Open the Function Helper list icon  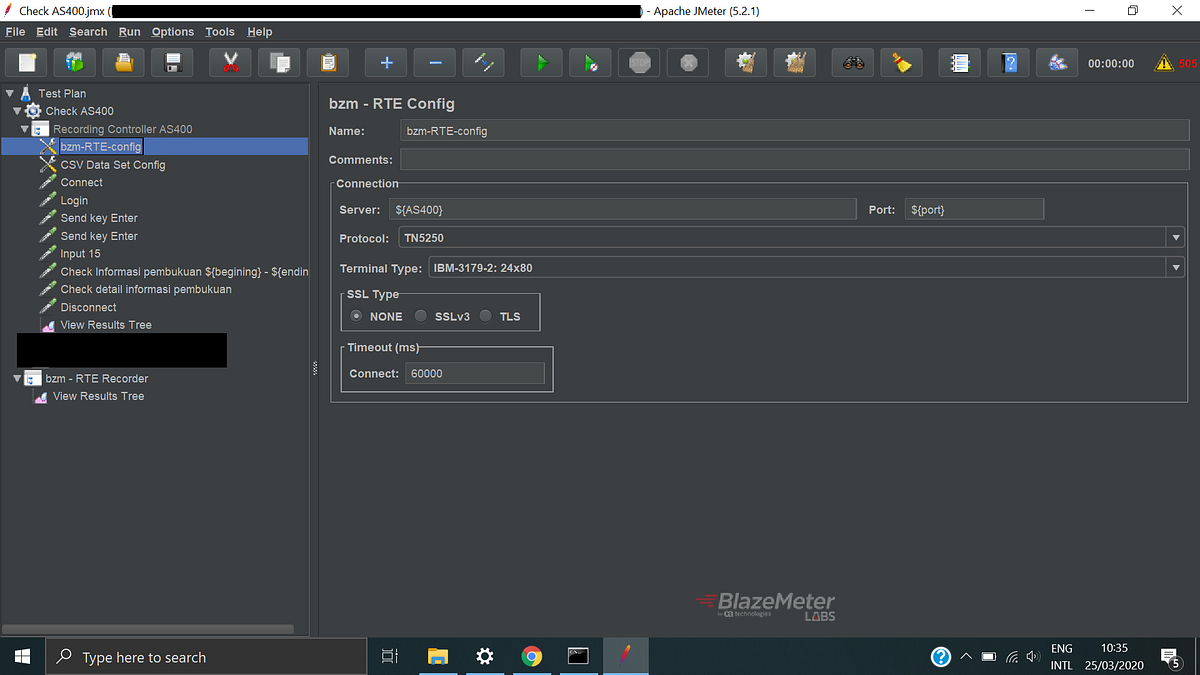point(960,63)
